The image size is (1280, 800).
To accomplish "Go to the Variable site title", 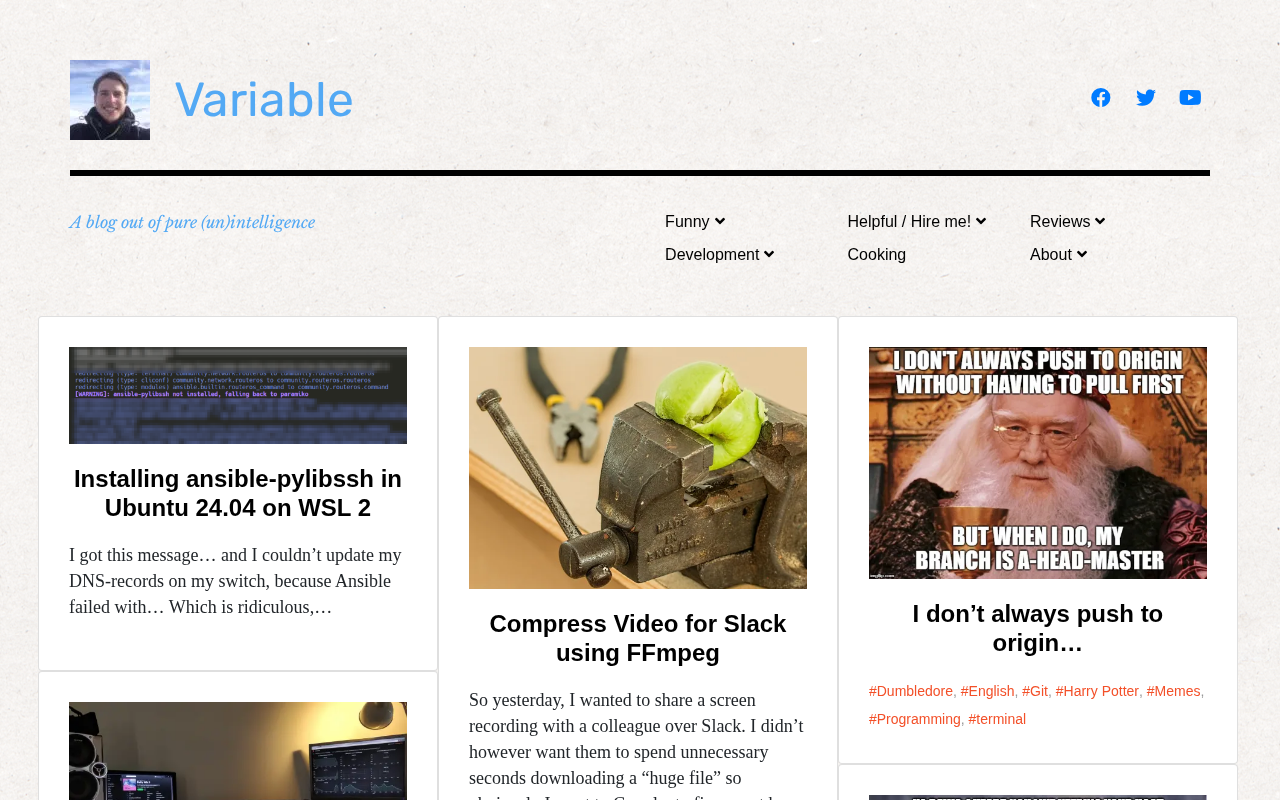I will pos(264,100).
